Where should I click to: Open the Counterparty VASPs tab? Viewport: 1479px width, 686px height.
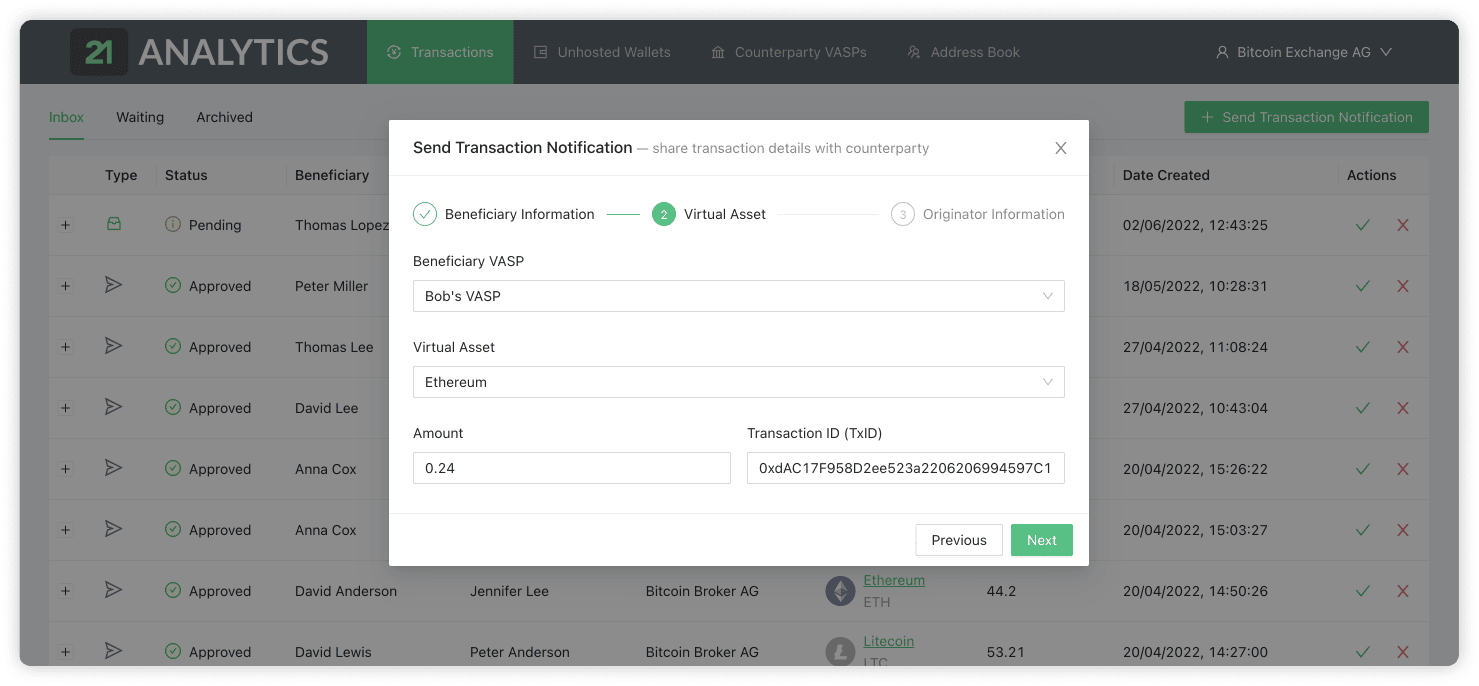[789, 52]
